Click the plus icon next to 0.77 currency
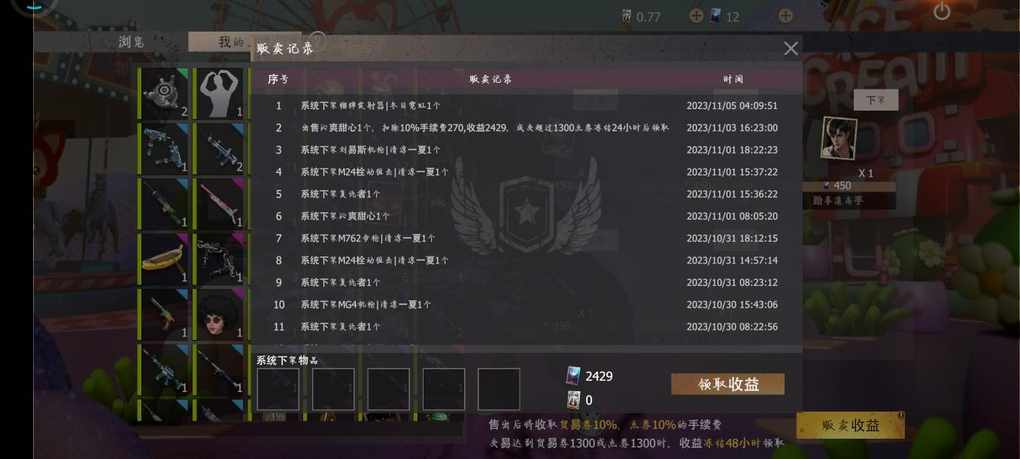 pos(696,16)
